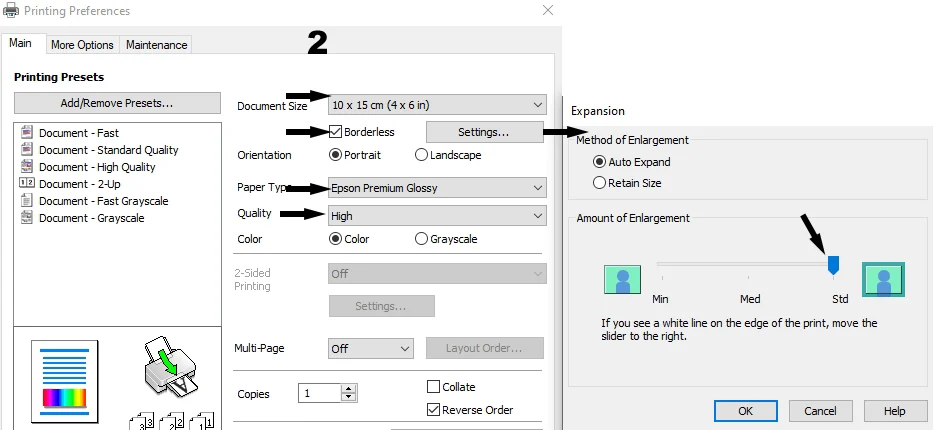Switch to the More Options tab
The height and width of the screenshot is (430, 933).
[x=82, y=45]
